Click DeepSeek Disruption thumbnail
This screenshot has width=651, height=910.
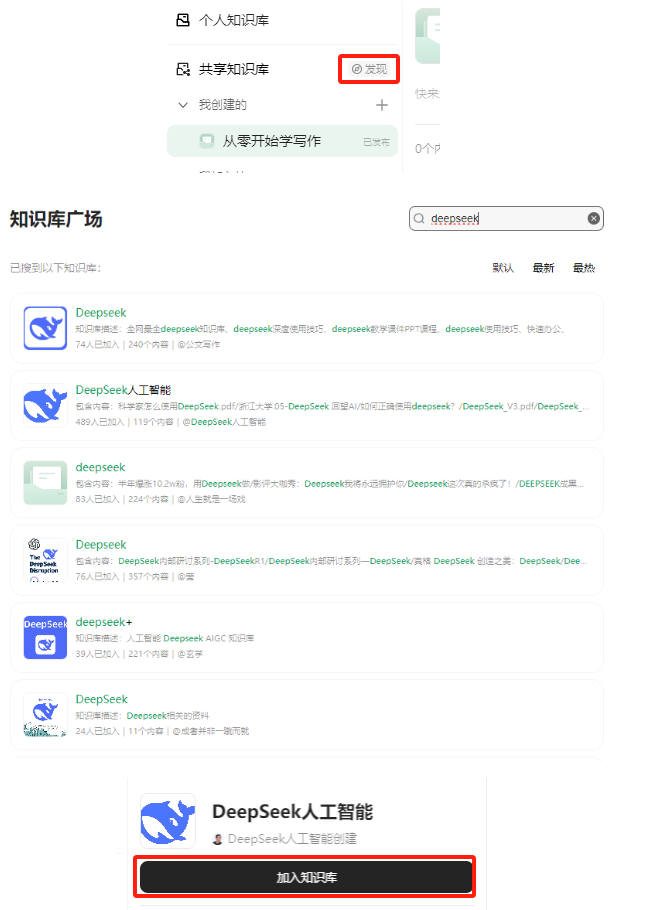pos(45,560)
